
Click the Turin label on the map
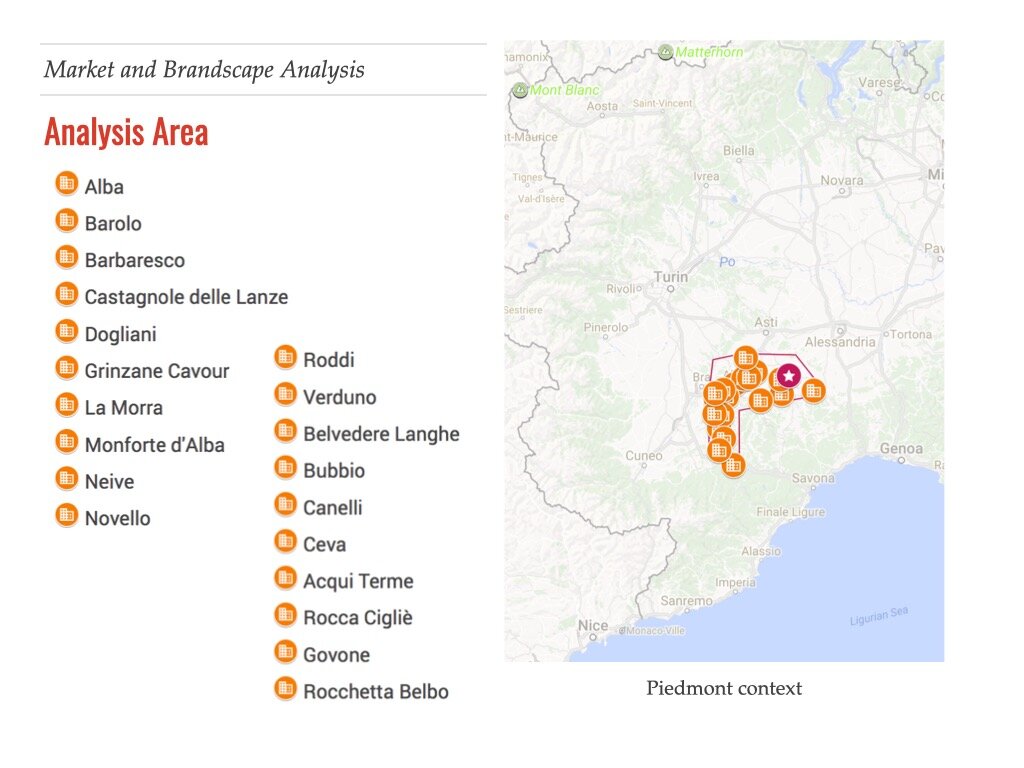click(x=671, y=277)
